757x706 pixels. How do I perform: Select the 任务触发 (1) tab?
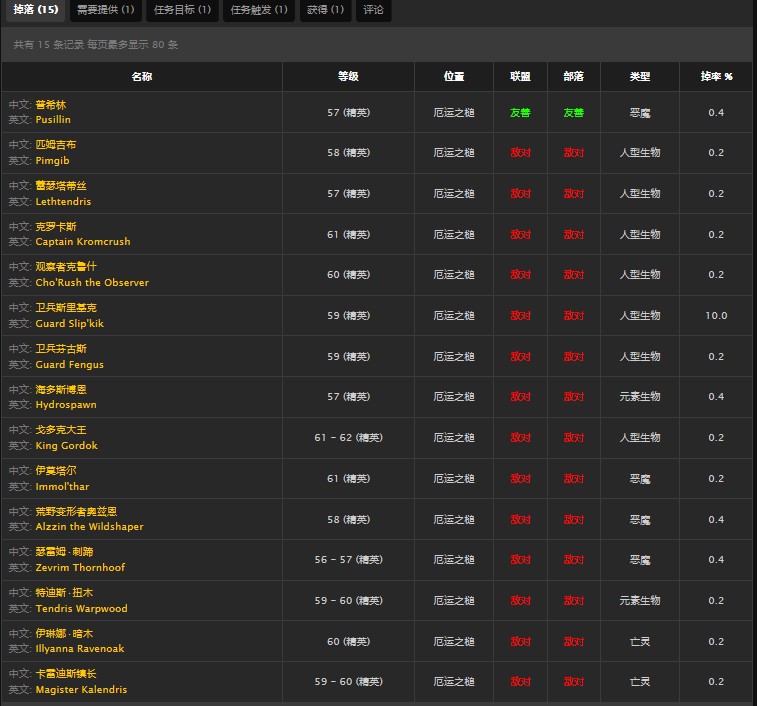pos(259,10)
